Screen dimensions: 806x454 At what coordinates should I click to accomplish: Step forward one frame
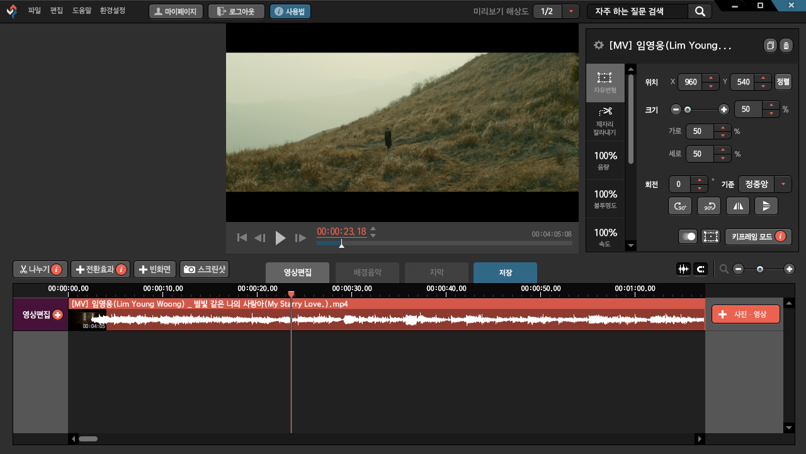(x=300, y=238)
